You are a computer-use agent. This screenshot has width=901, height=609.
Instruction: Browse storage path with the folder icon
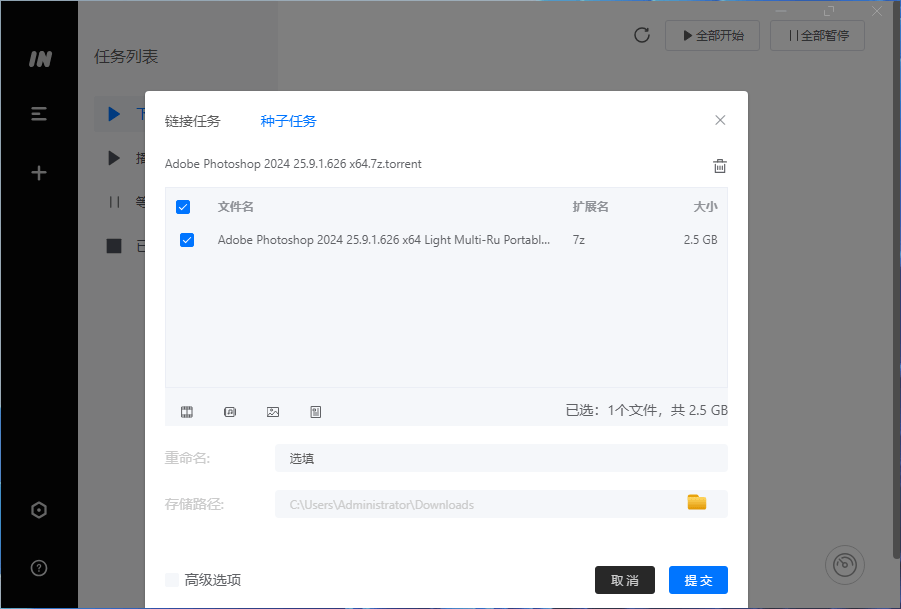[696, 502]
